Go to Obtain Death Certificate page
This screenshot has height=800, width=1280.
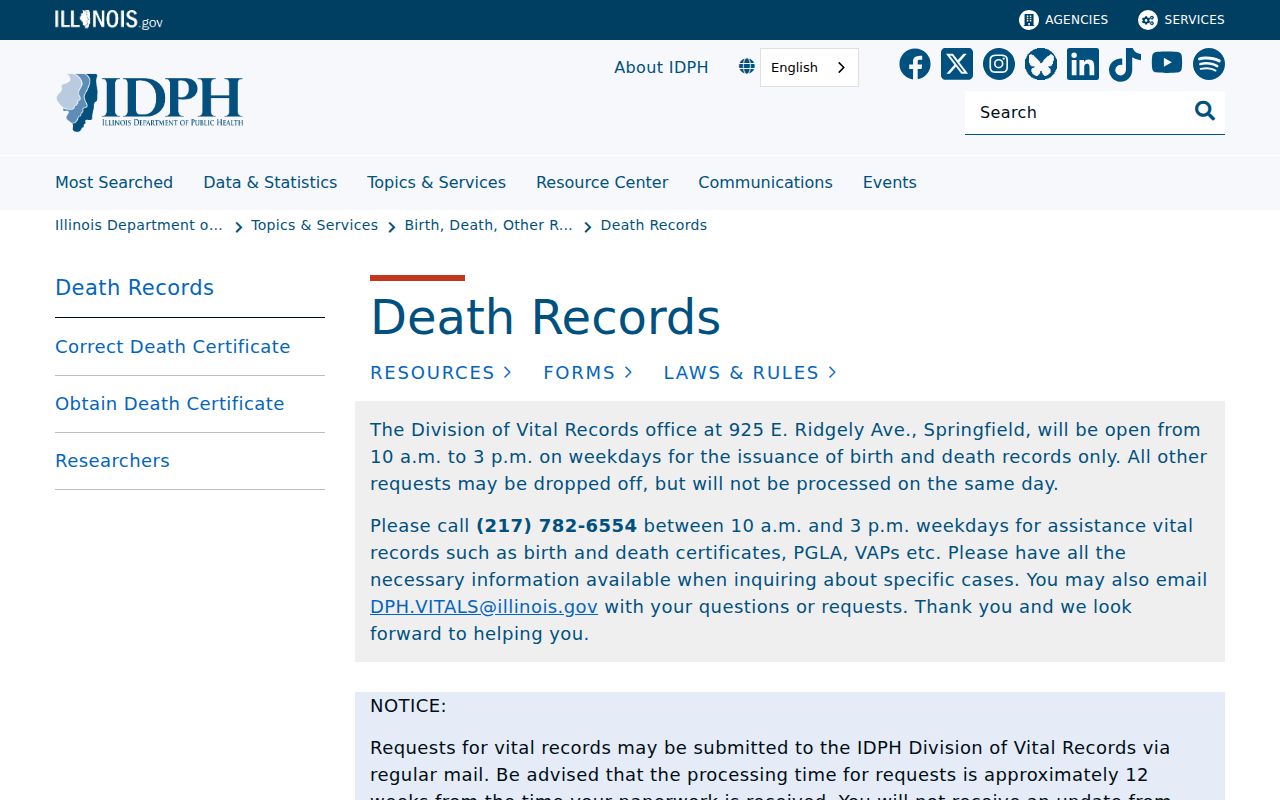tap(170, 403)
